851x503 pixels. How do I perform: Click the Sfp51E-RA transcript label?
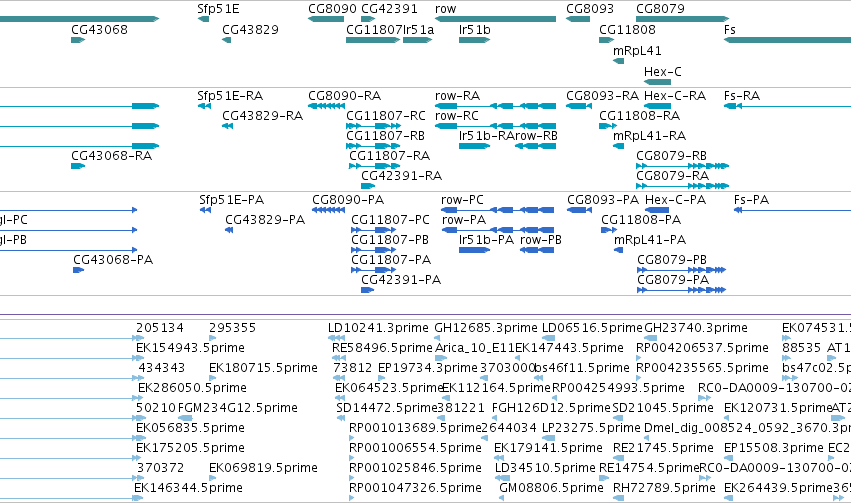pyautogui.click(x=230, y=96)
